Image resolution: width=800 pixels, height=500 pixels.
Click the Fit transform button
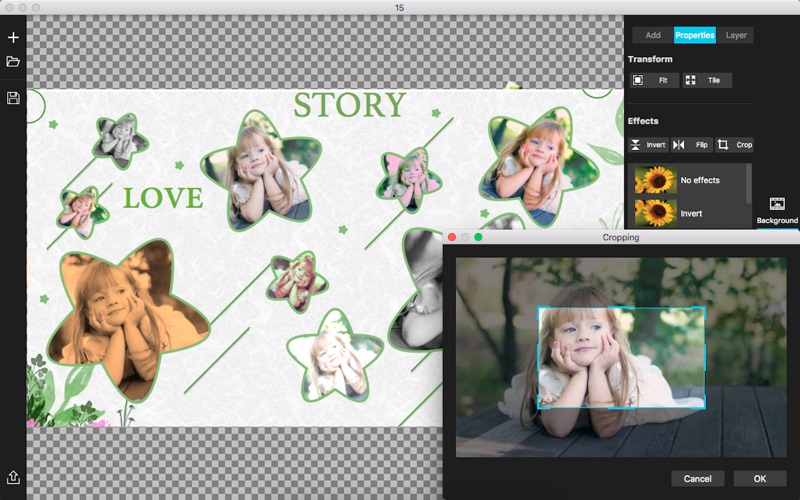tap(655, 80)
